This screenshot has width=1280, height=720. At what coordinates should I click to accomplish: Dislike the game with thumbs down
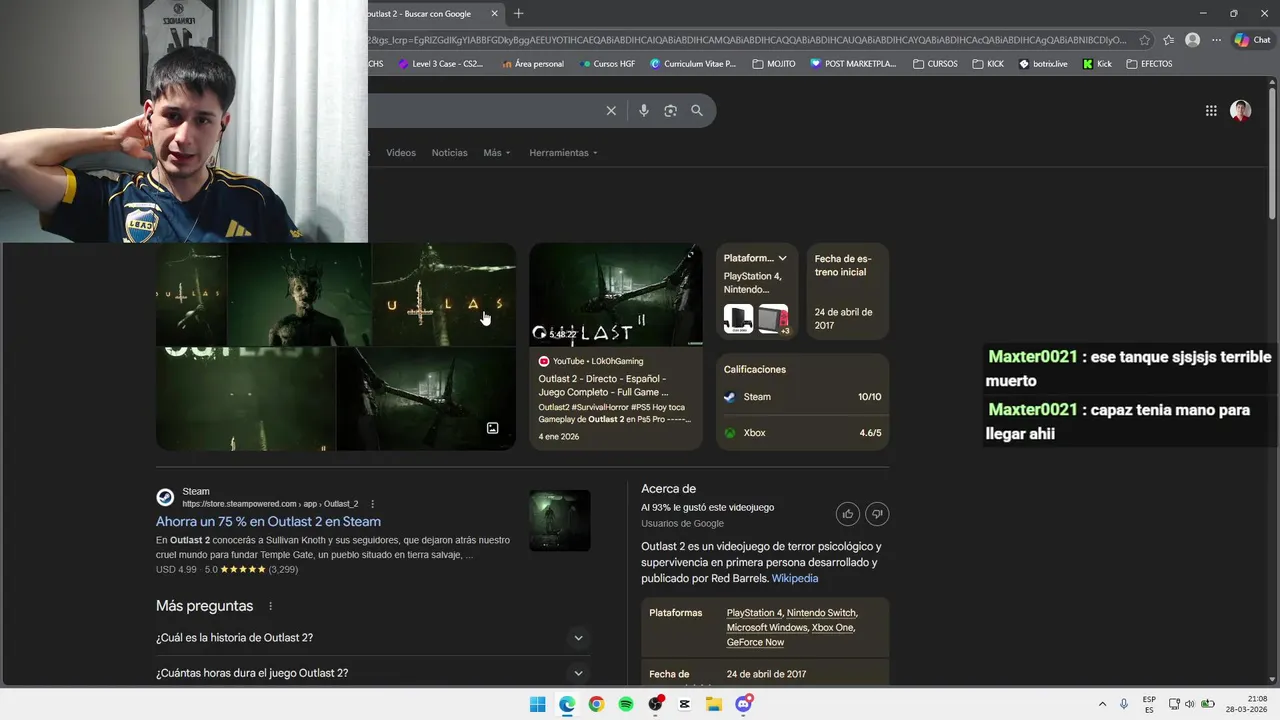[x=877, y=514]
